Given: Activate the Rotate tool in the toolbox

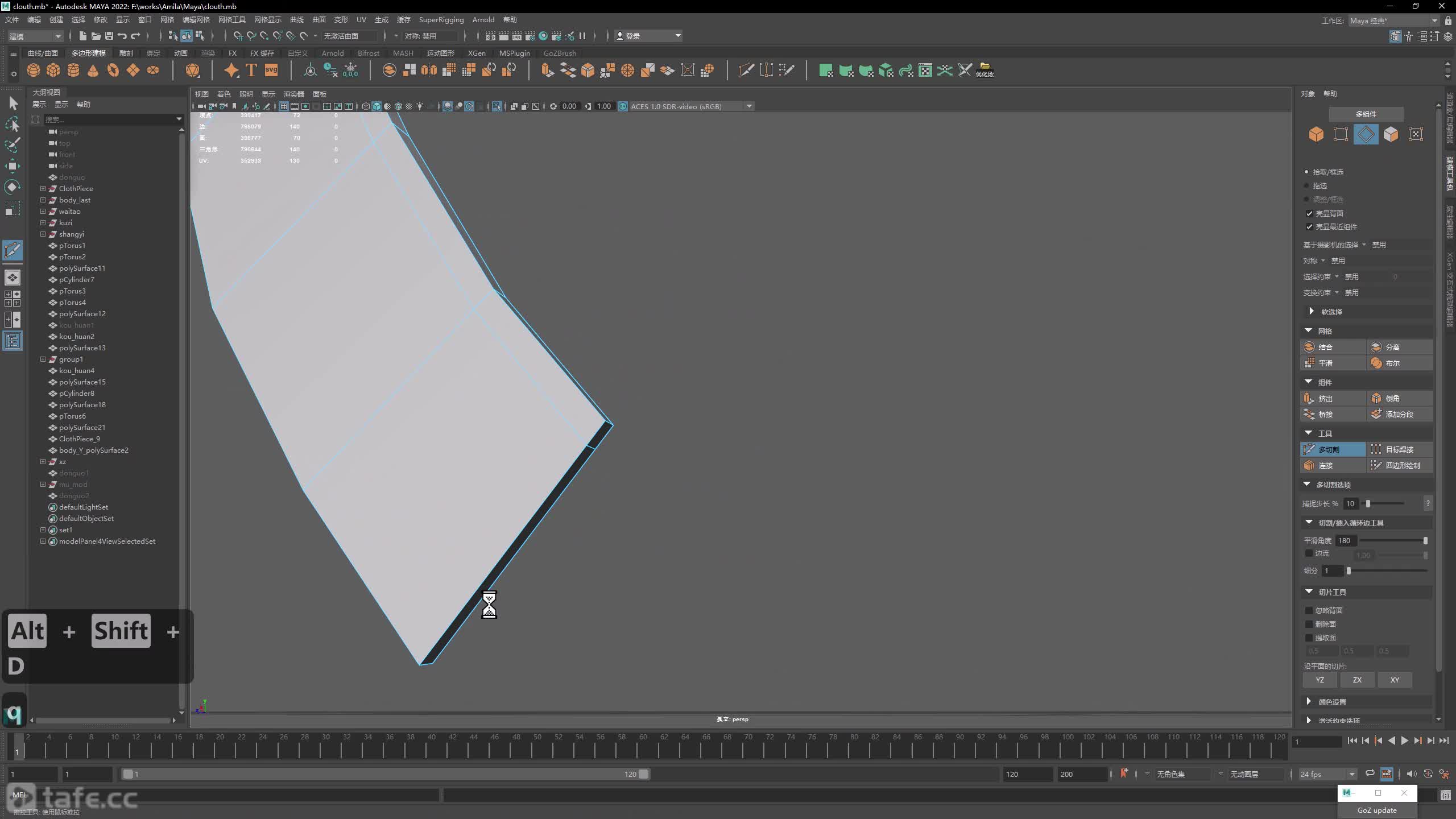Looking at the screenshot, I should (13, 187).
